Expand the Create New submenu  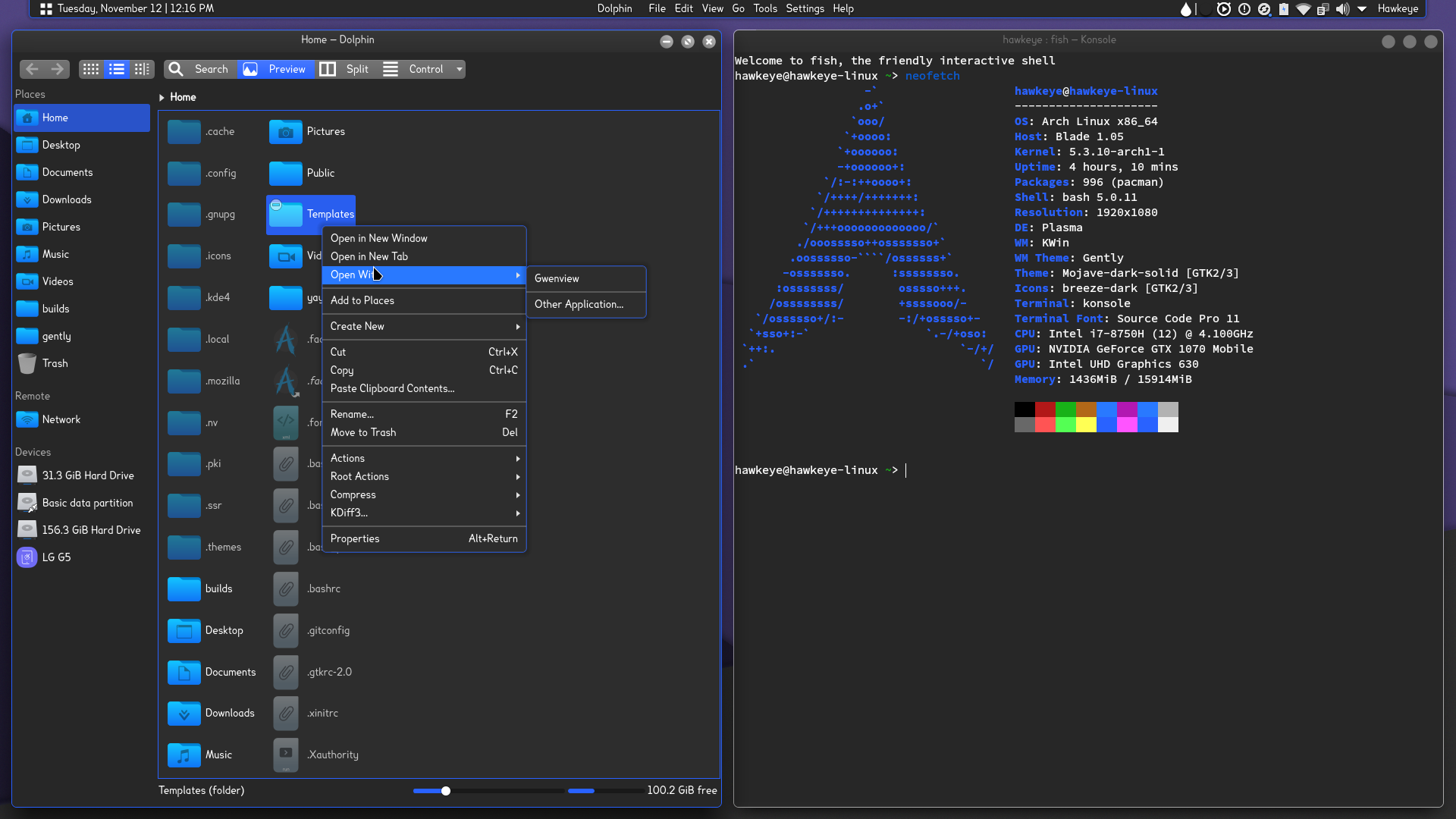[x=424, y=326]
